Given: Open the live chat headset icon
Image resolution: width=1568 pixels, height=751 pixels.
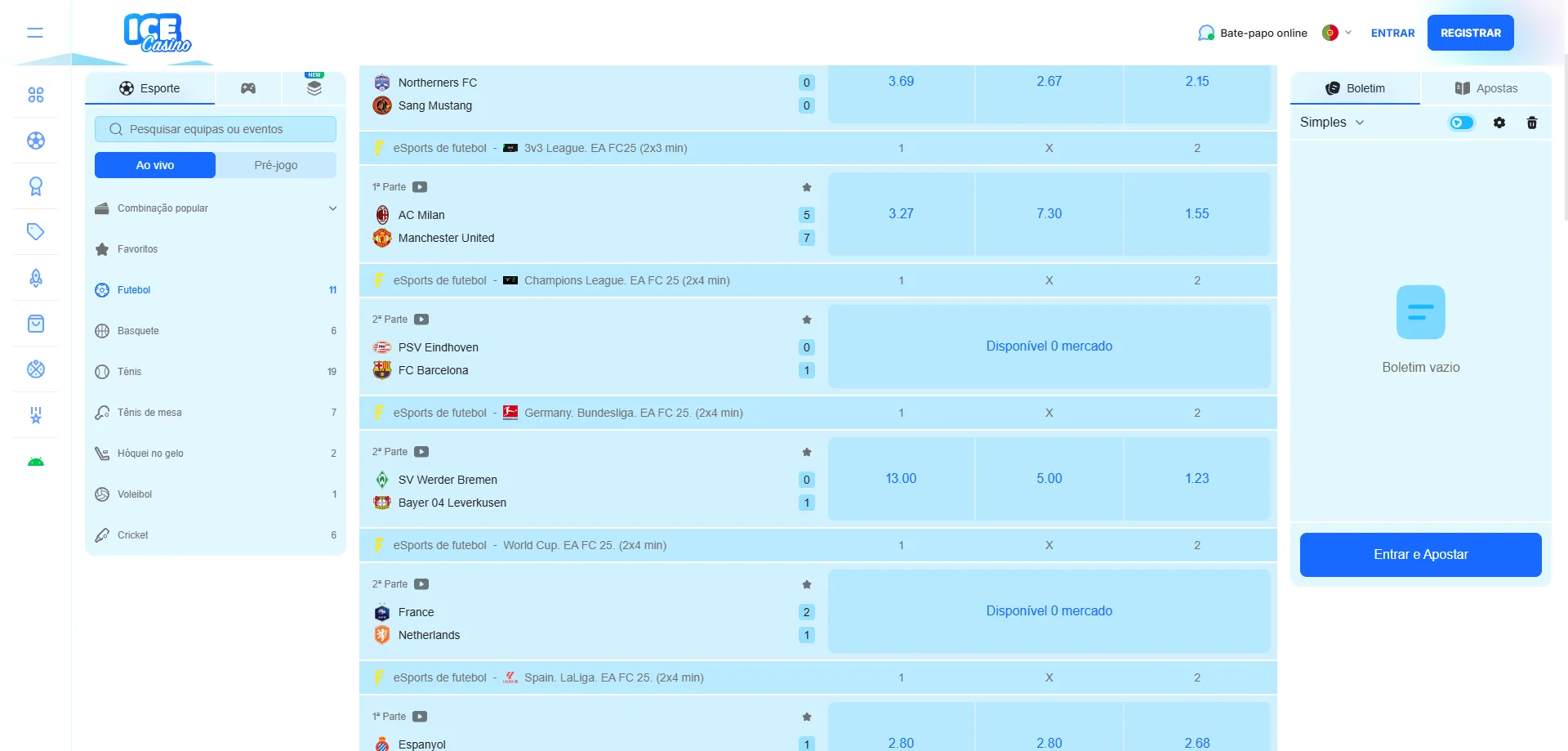Looking at the screenshot, I should (x=1205, y=33).
